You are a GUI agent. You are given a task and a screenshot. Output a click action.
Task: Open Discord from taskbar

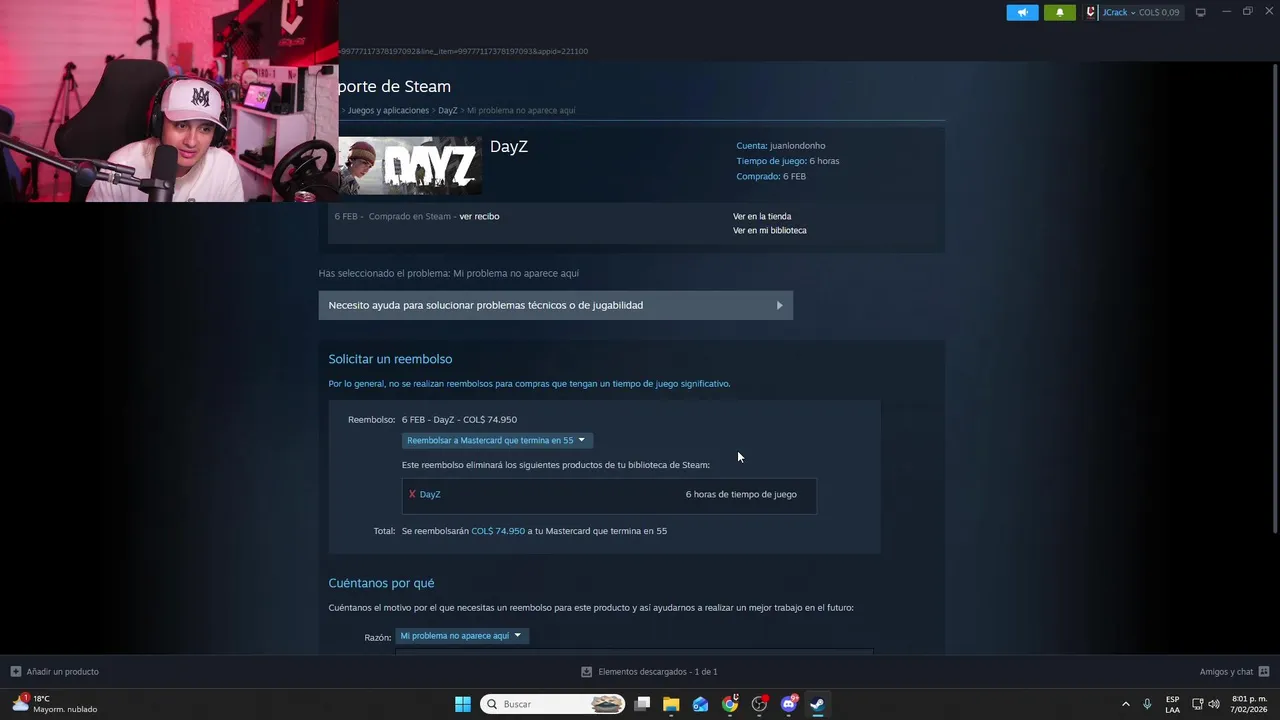point(788,704)
